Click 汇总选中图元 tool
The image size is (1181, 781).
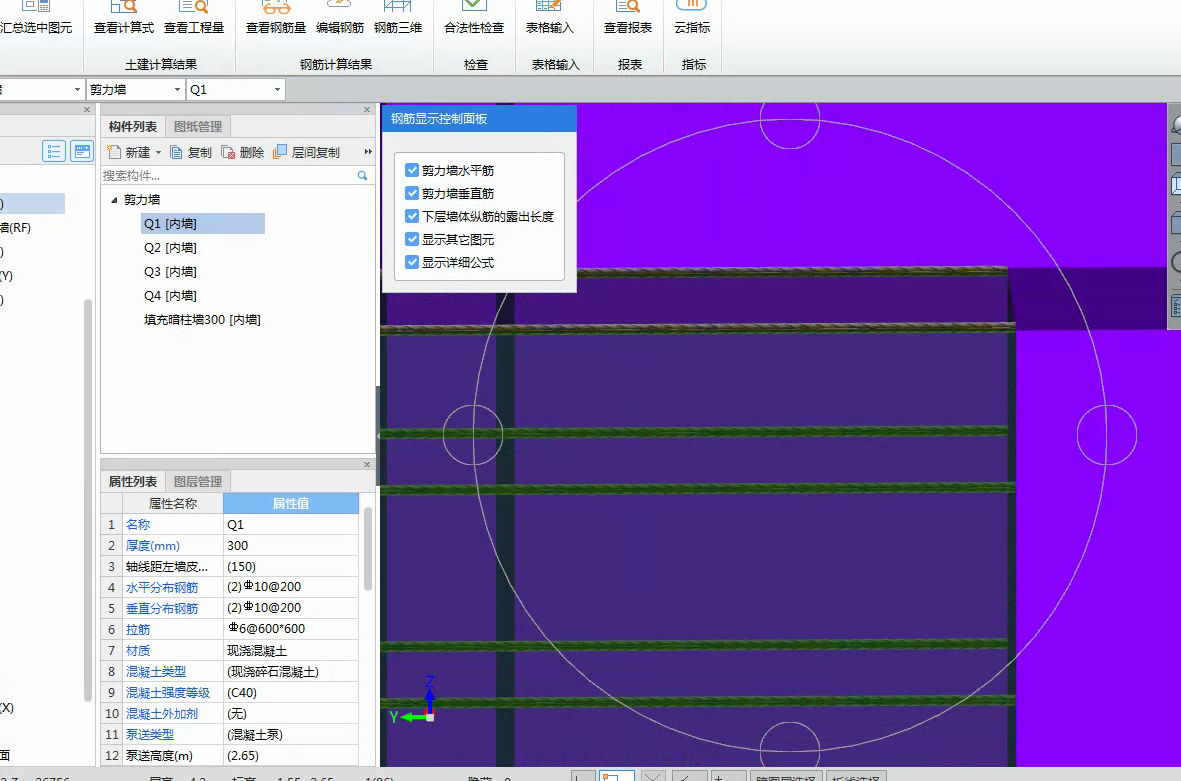pos(35,18)
